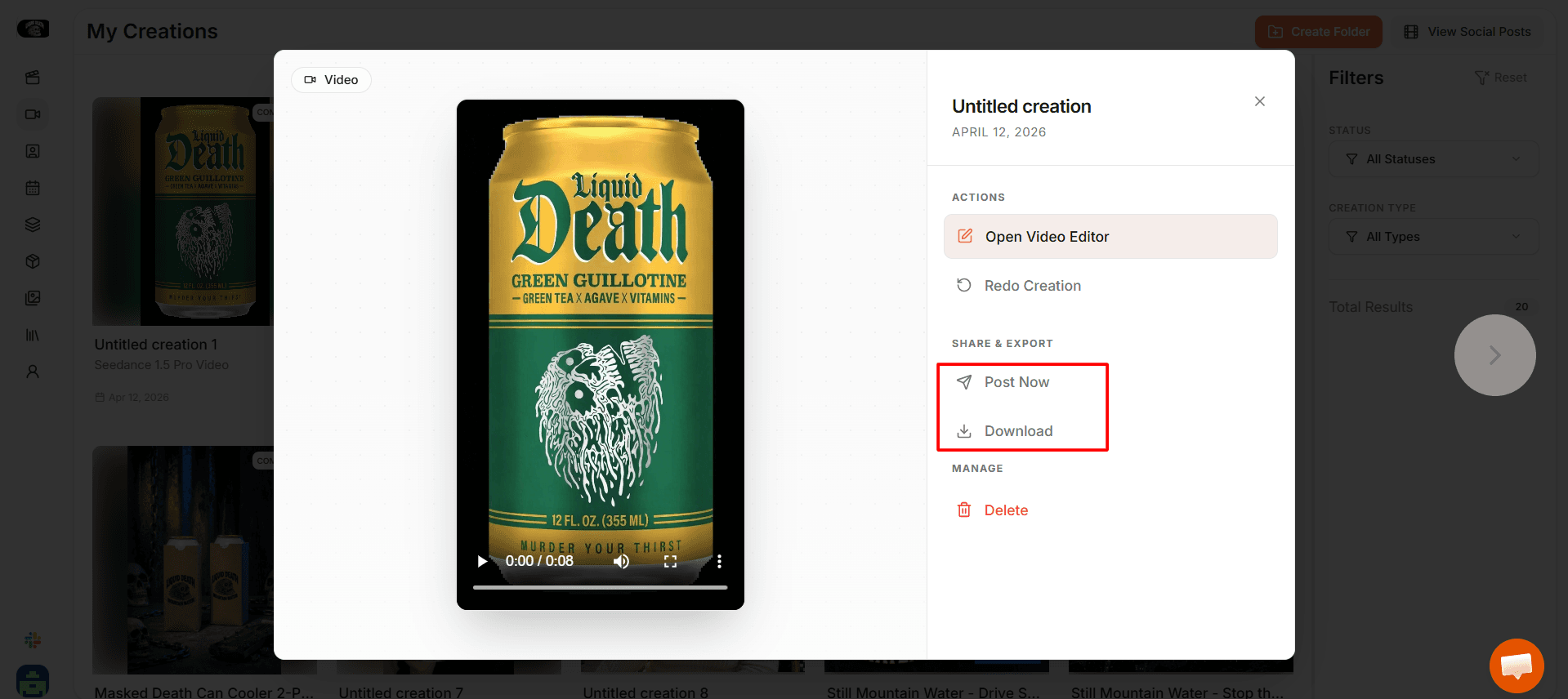1568x699 pixels.
Task: Click the Video type badge
Action: [x=331, y=80]
